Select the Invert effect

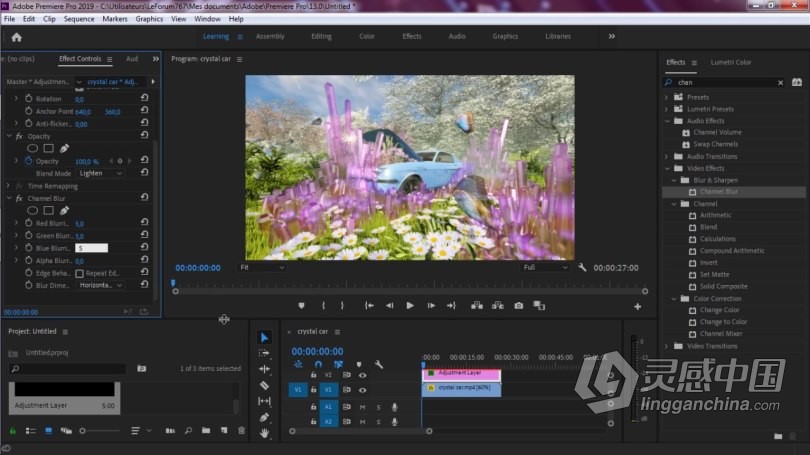708,262
